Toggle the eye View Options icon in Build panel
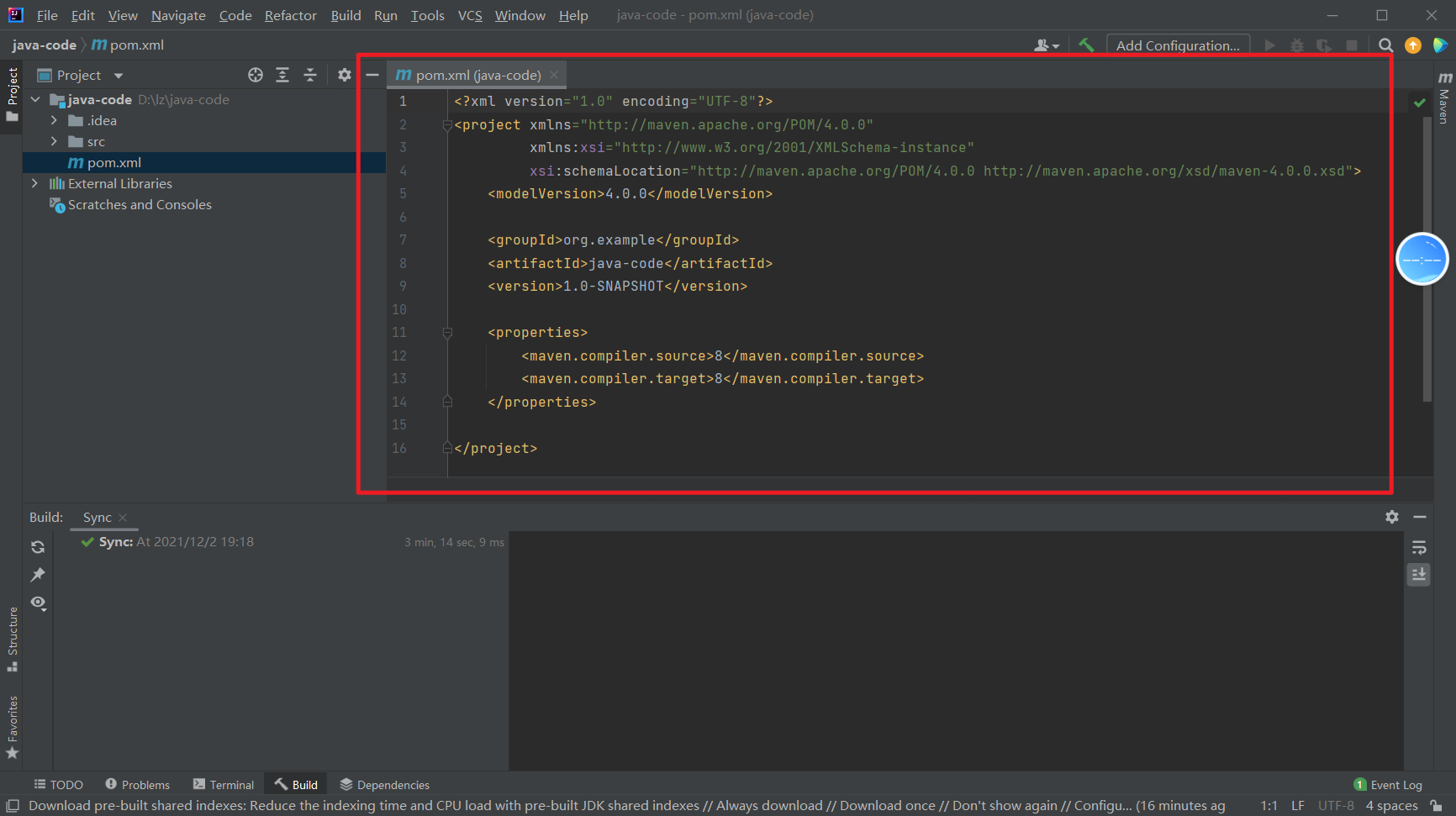The width and height of the screenshot is (1456, 816). coord(38,603)
